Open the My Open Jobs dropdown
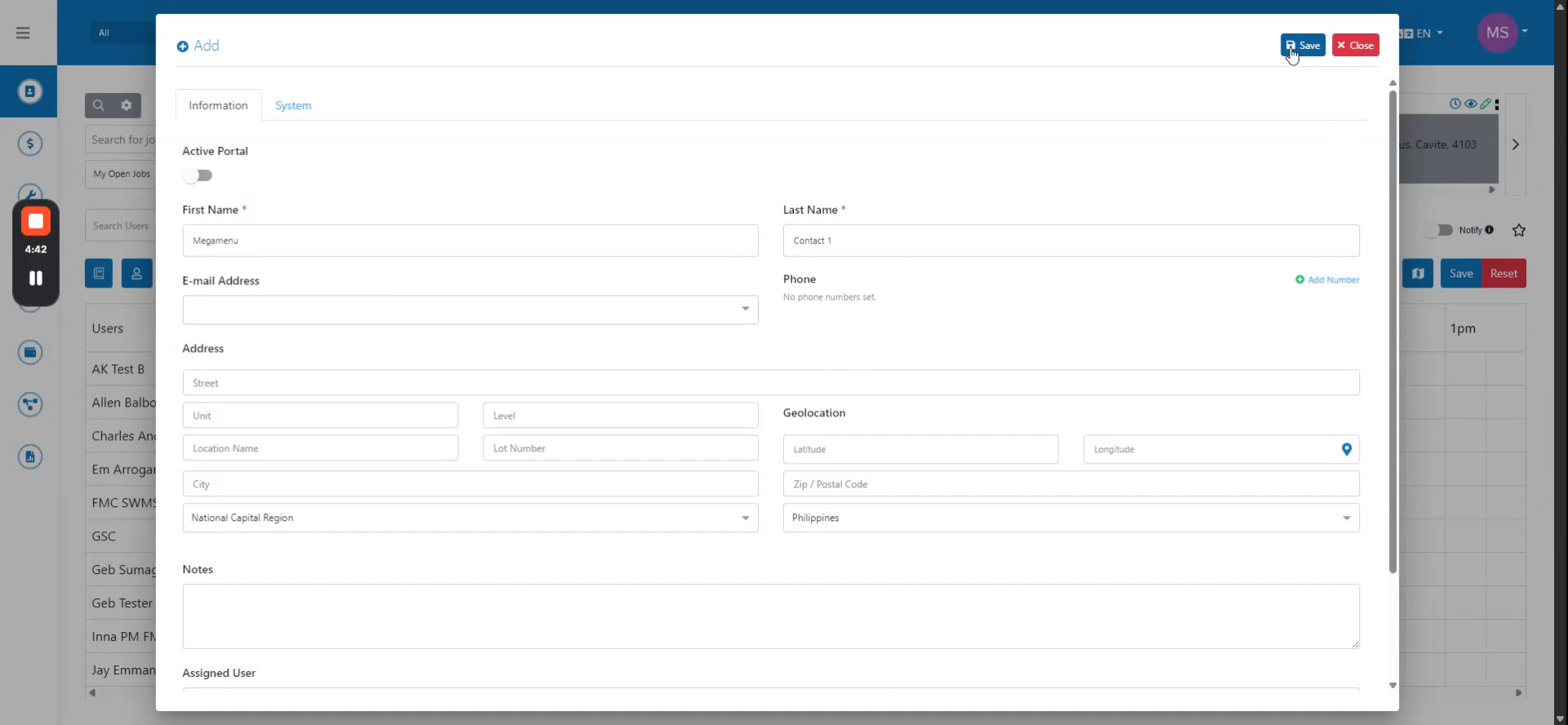The width and height of the screenshot is (1568, 725). tap(121, 174)
